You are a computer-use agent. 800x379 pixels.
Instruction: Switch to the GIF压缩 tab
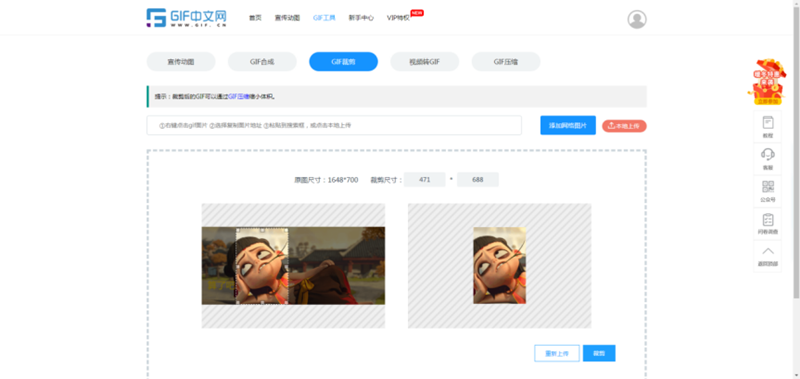tap(506, 62)
